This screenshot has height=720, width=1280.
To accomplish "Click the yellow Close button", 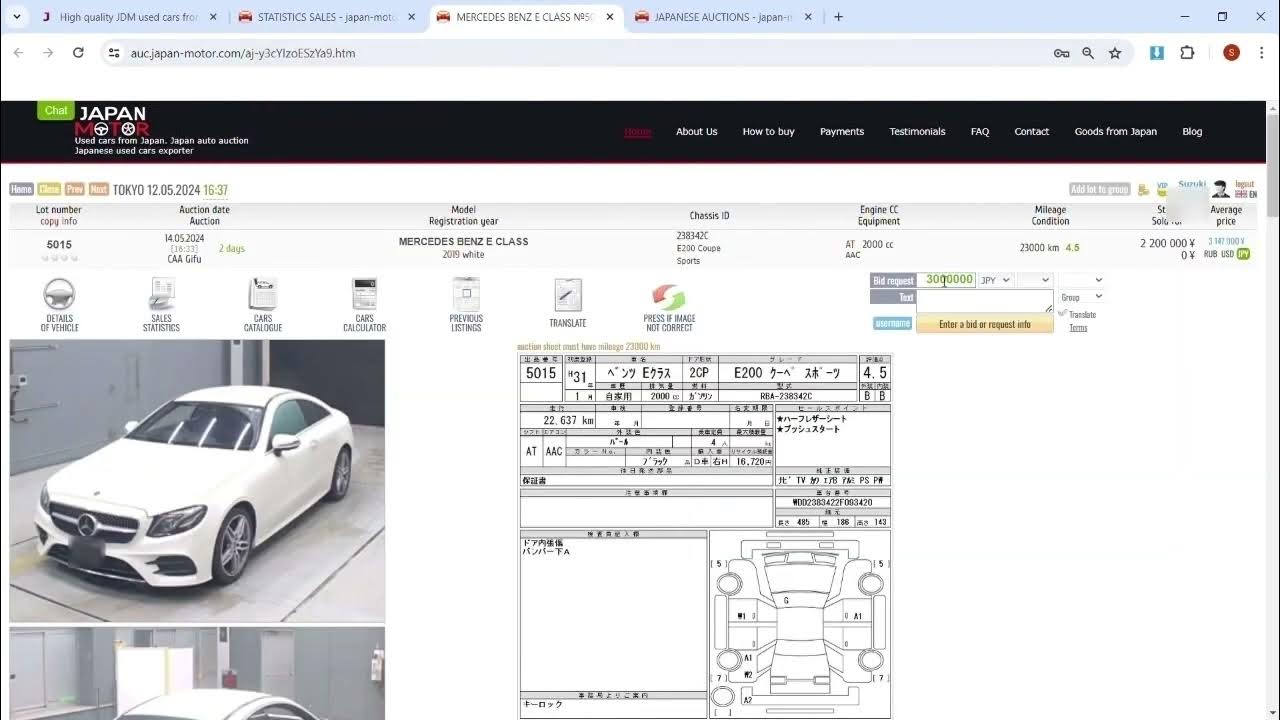I will (49, 189).
